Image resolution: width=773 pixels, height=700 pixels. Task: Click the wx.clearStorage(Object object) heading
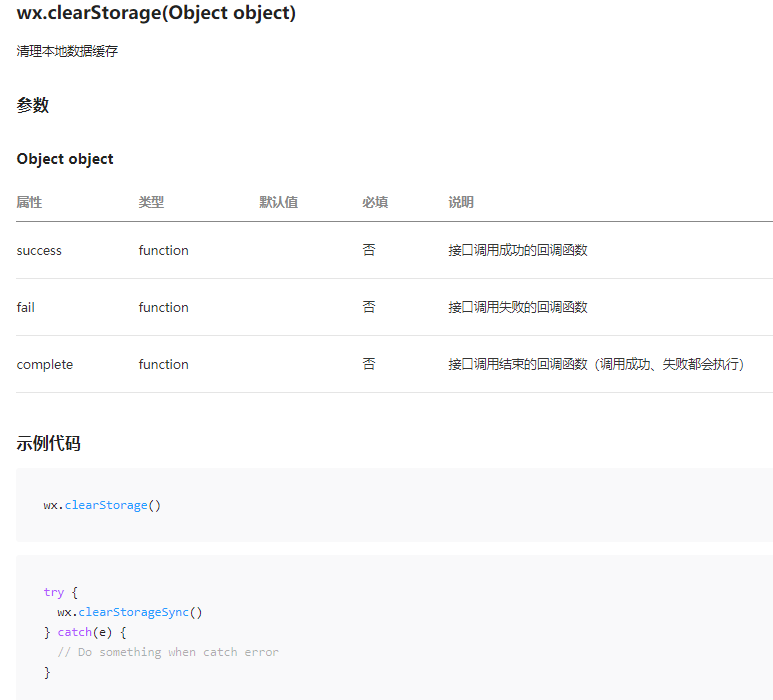coord(156,13)
